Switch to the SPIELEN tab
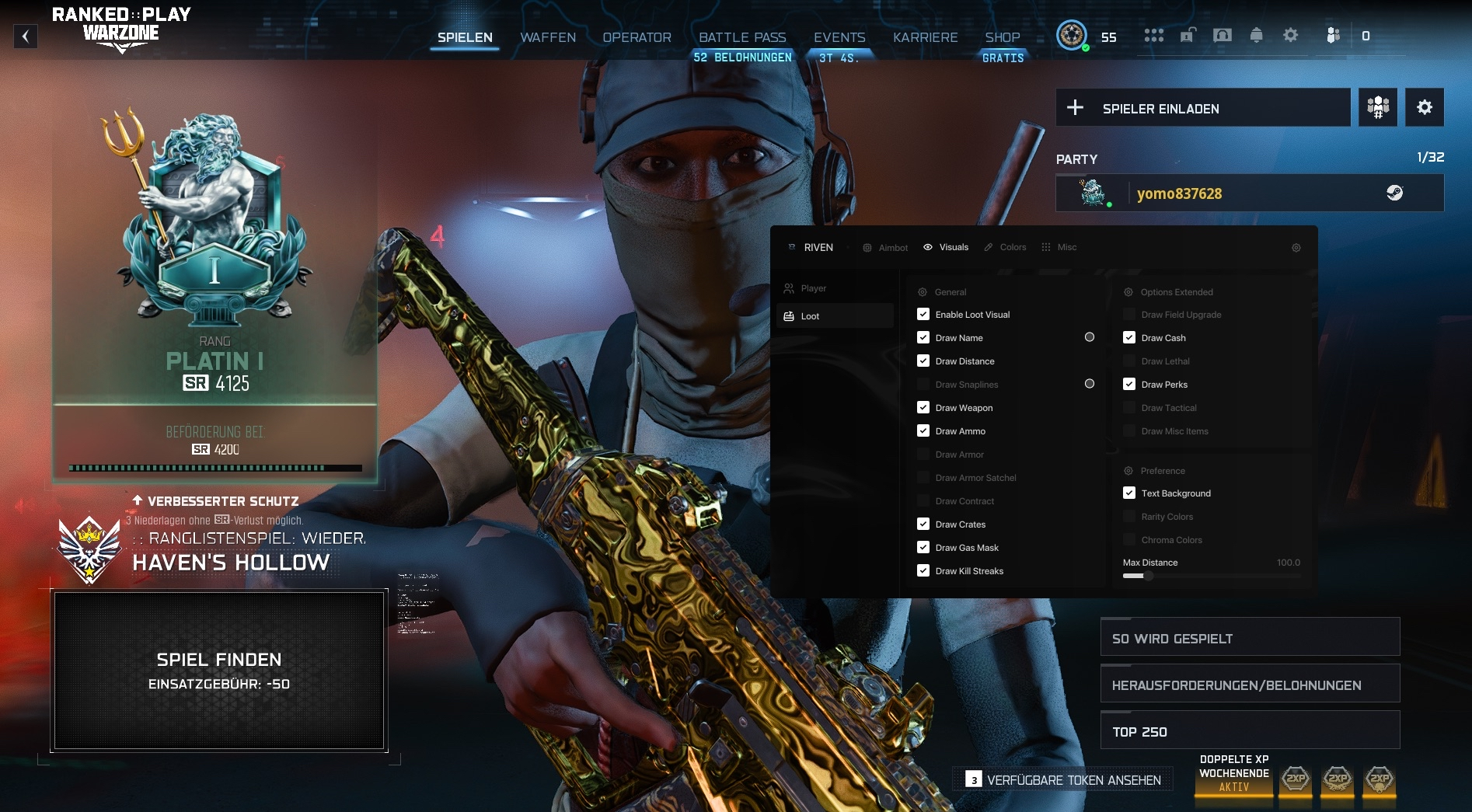 pyautogui.click(x=465, y=37)
